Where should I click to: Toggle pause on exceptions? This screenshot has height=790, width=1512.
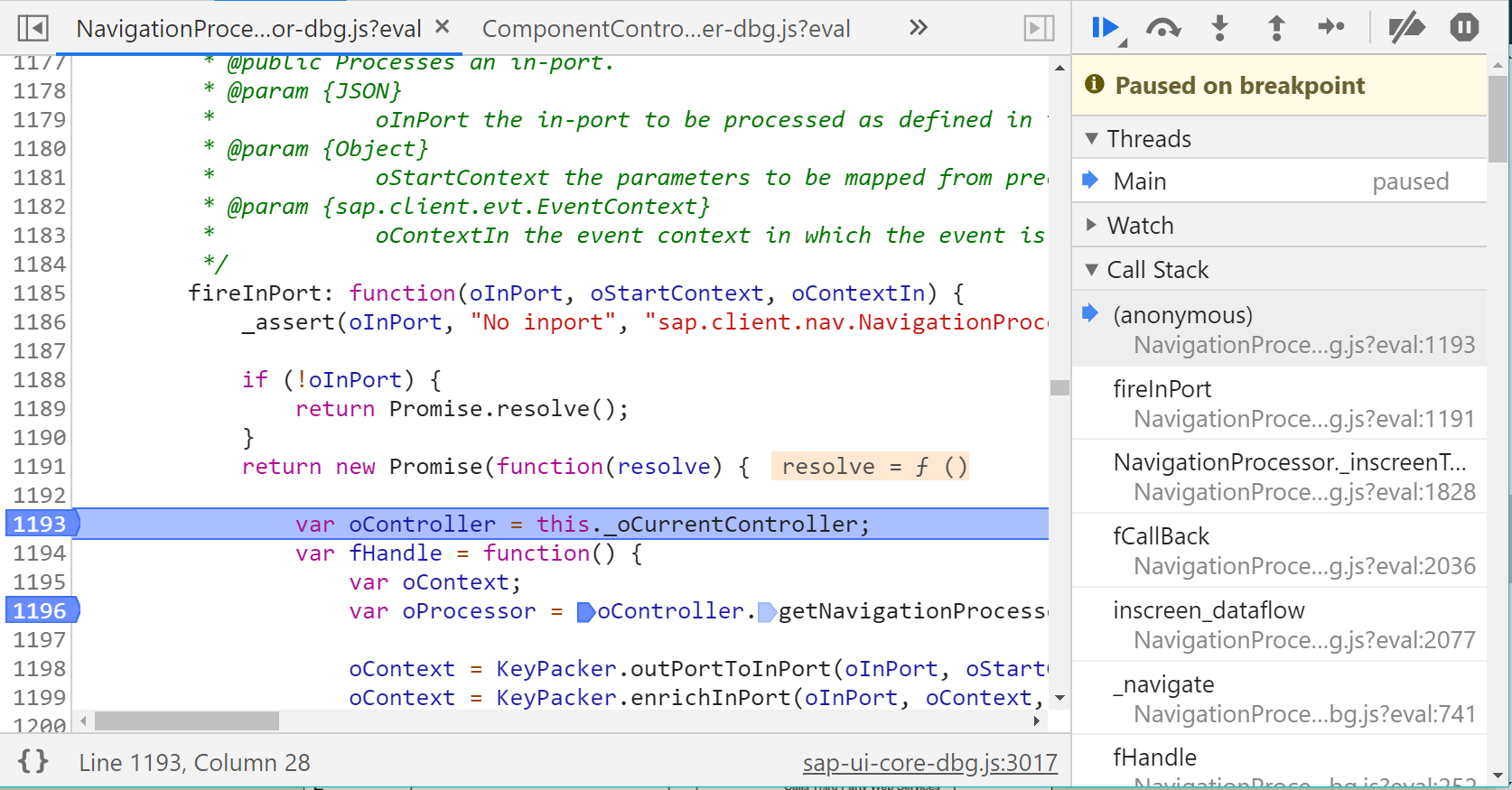1464,28
